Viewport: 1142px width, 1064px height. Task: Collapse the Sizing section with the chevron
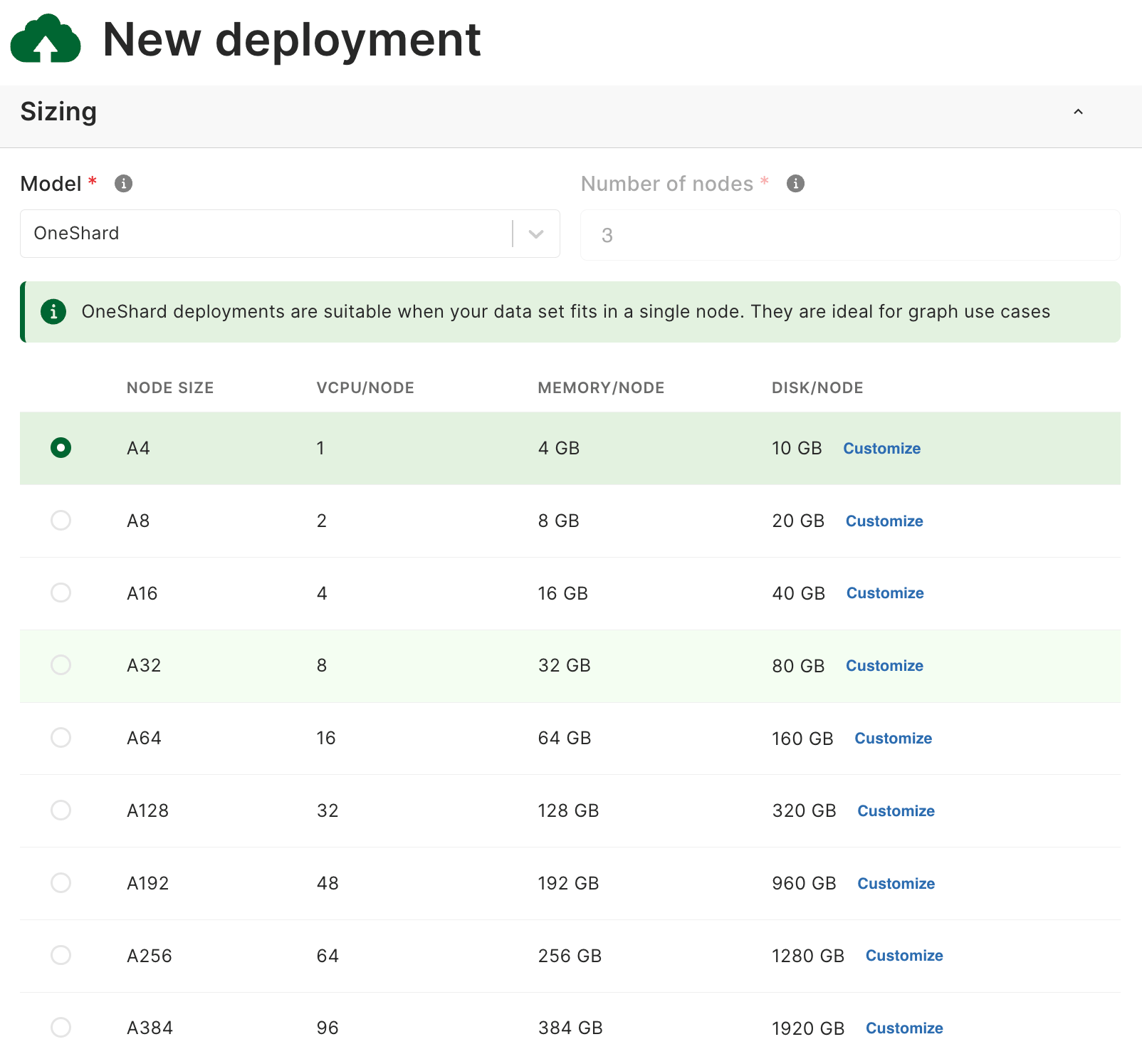(1078, 112)
